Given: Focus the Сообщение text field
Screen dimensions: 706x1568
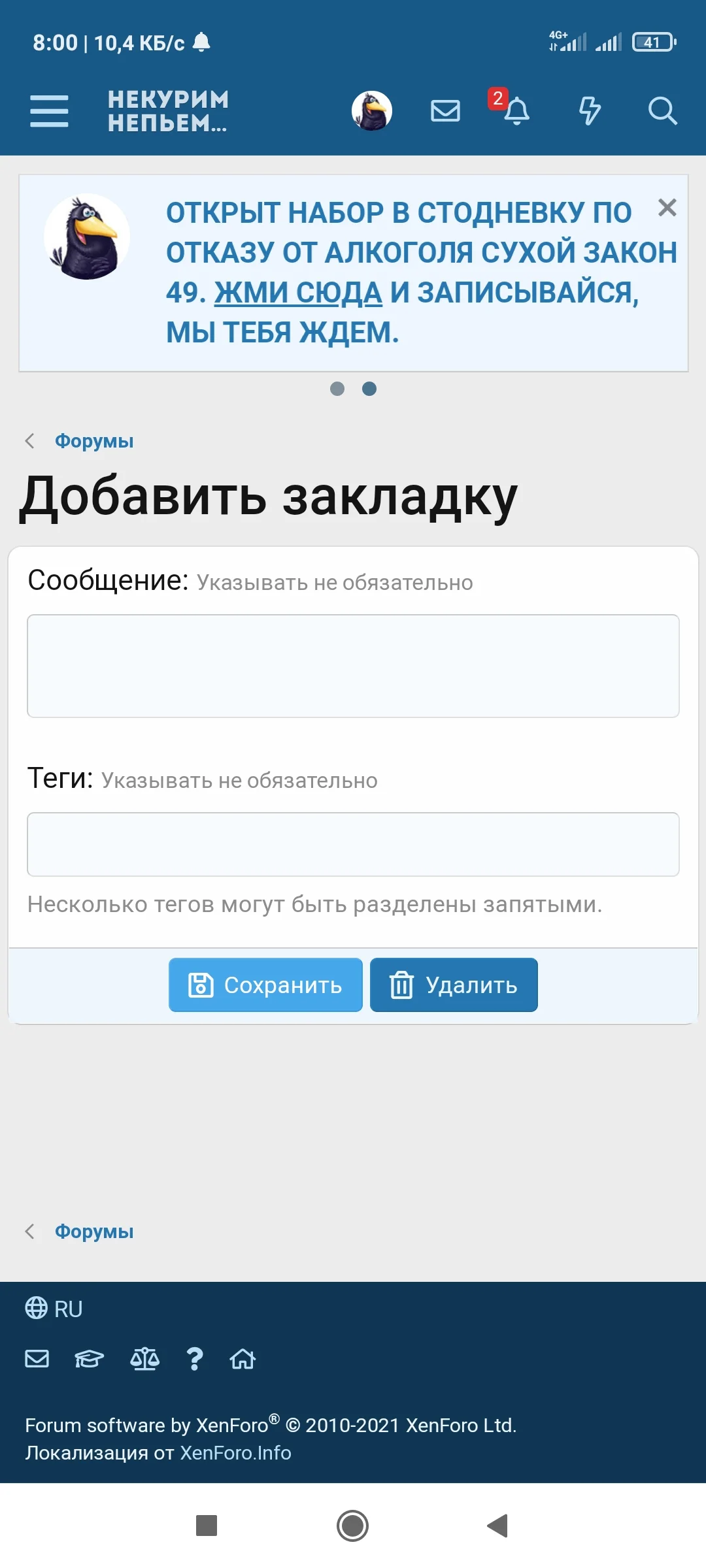Looking at the screenshot, I should (x=353, y=666).
